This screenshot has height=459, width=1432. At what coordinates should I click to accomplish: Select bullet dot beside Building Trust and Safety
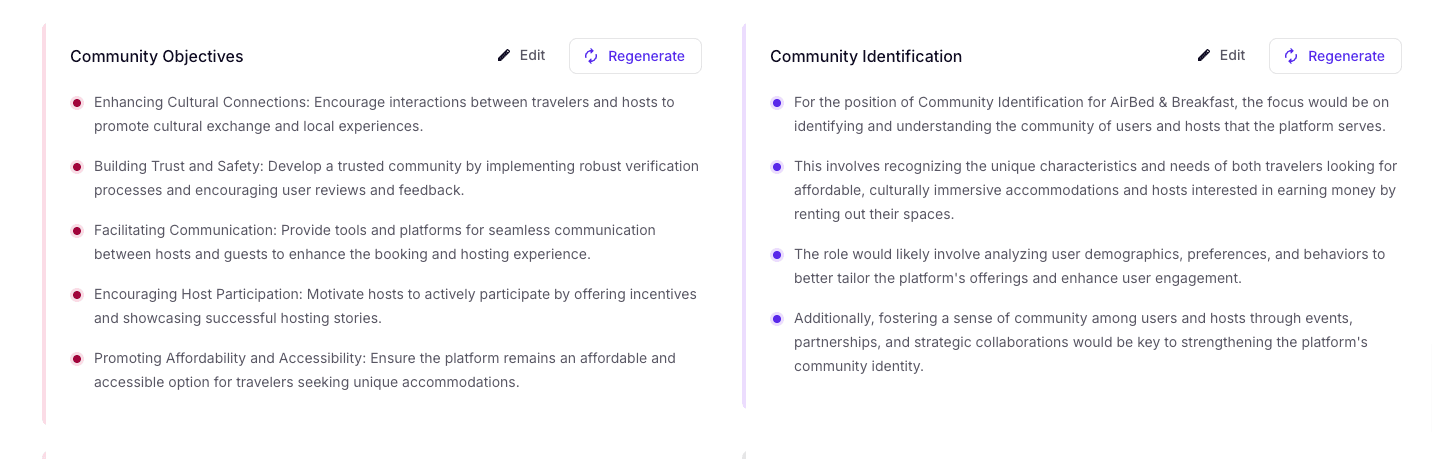click(x=77, y=167)
